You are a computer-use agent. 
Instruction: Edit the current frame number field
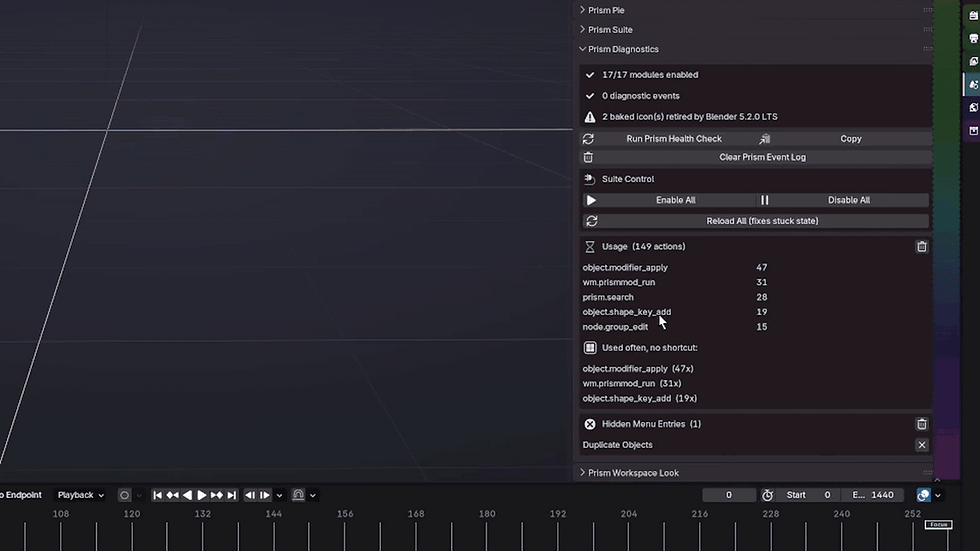[x=729, y=495]
